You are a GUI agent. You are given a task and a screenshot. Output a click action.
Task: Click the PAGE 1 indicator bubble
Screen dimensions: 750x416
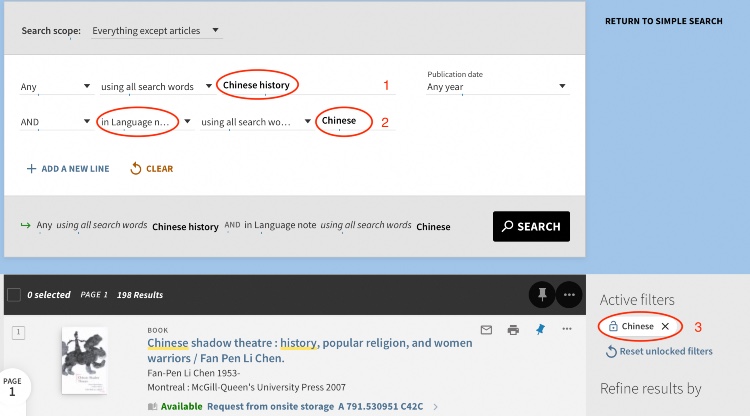coord(12,387)
